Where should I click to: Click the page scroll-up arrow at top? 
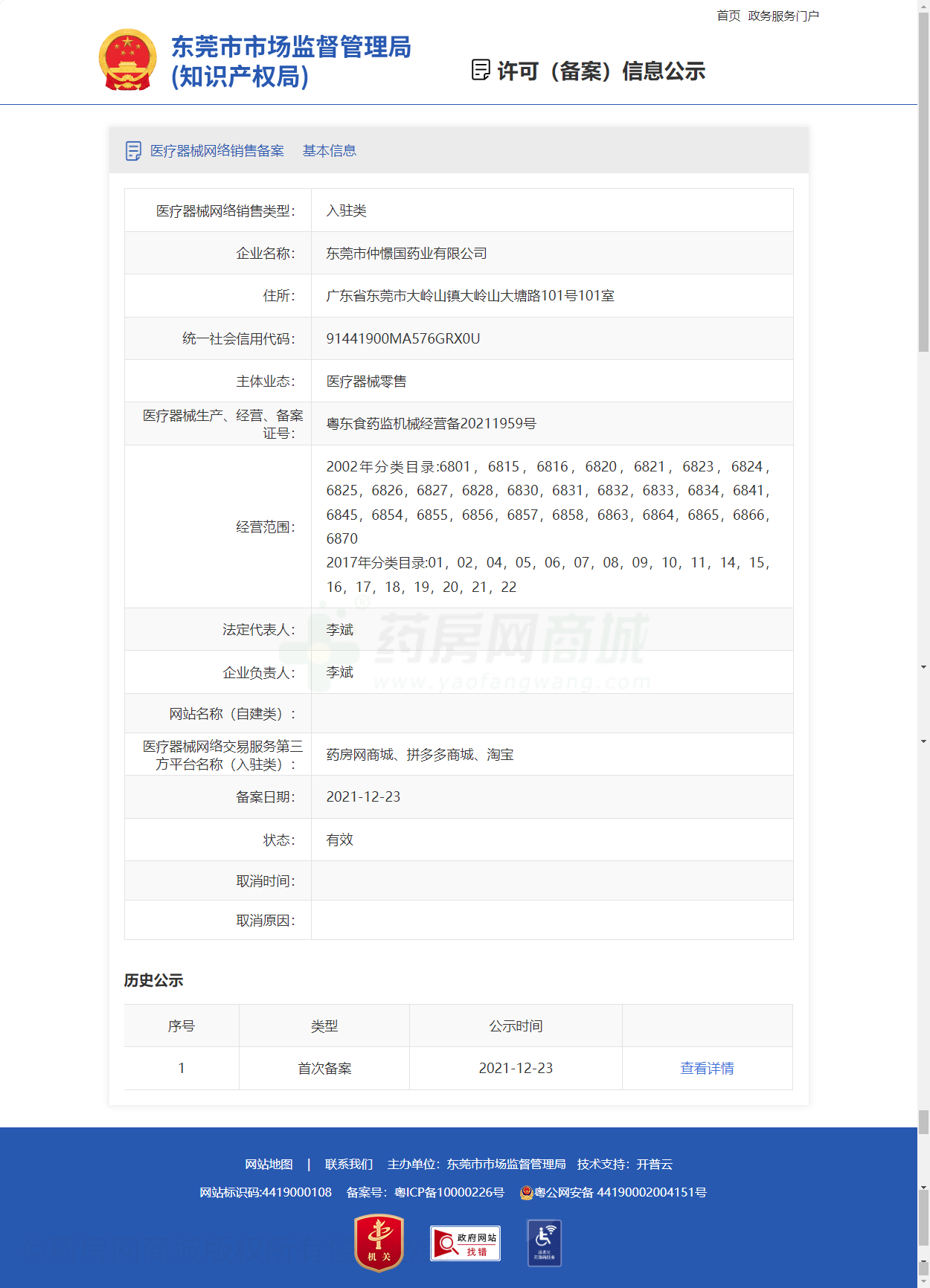point(923,6)
